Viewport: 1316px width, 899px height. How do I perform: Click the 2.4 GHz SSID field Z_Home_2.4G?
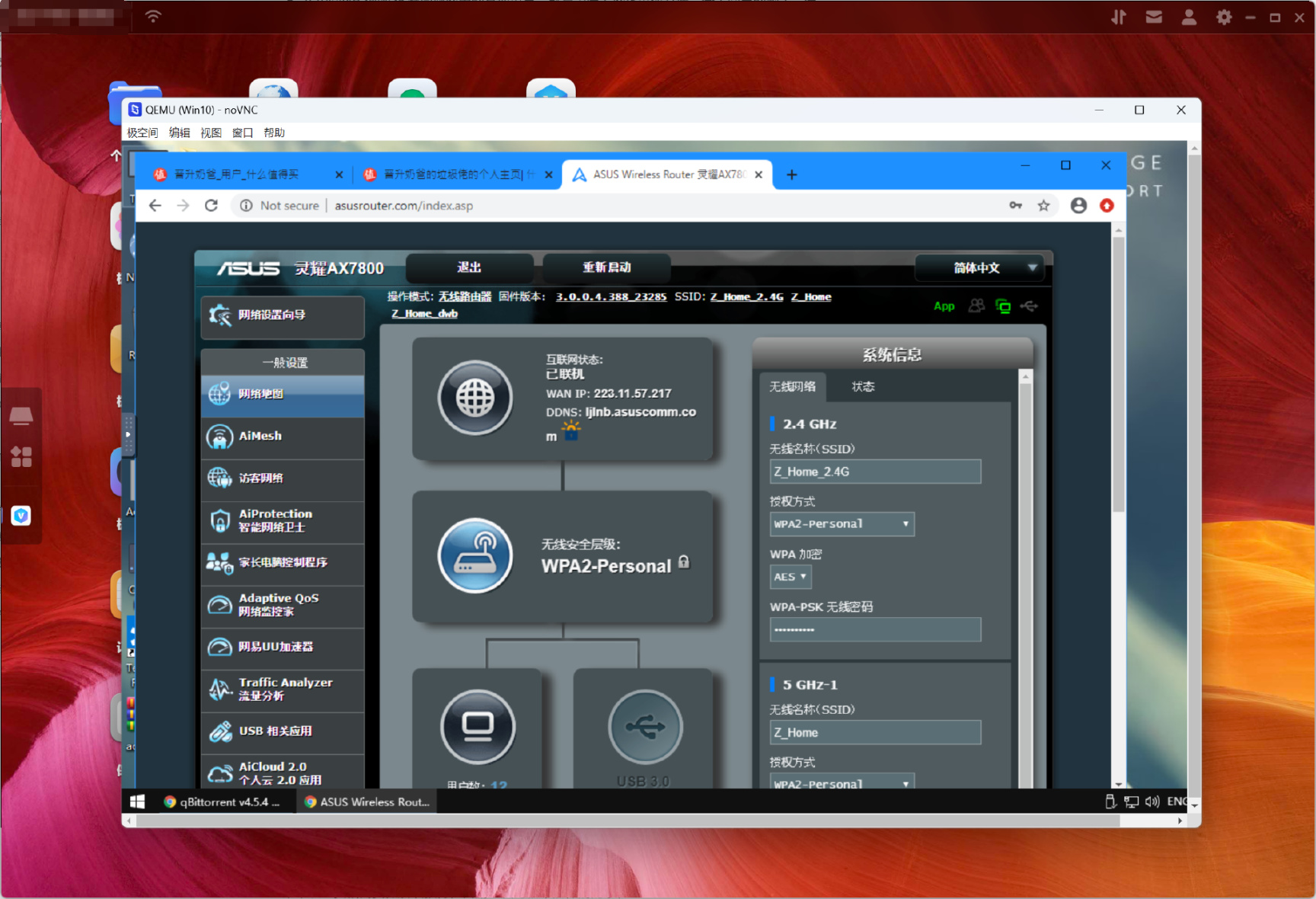875,472
